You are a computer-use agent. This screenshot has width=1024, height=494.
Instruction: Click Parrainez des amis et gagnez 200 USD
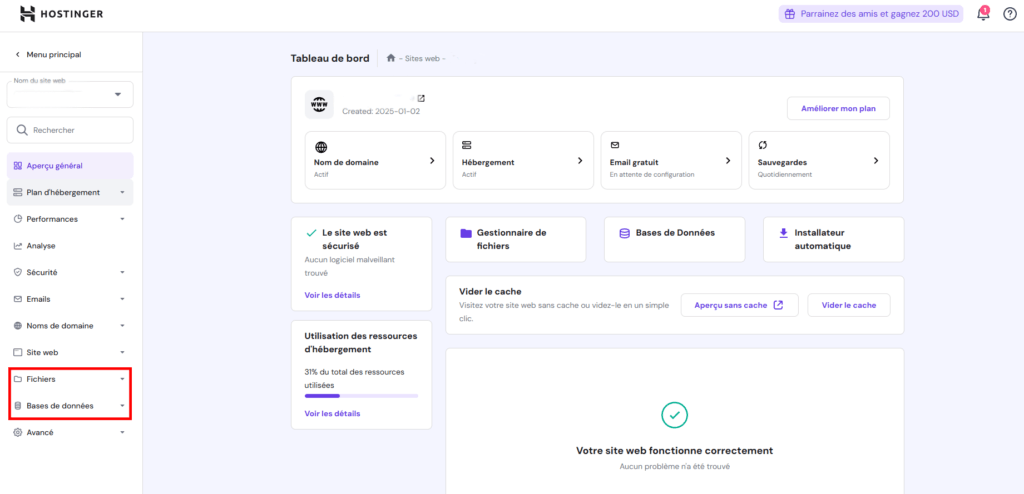coord(871,14)
